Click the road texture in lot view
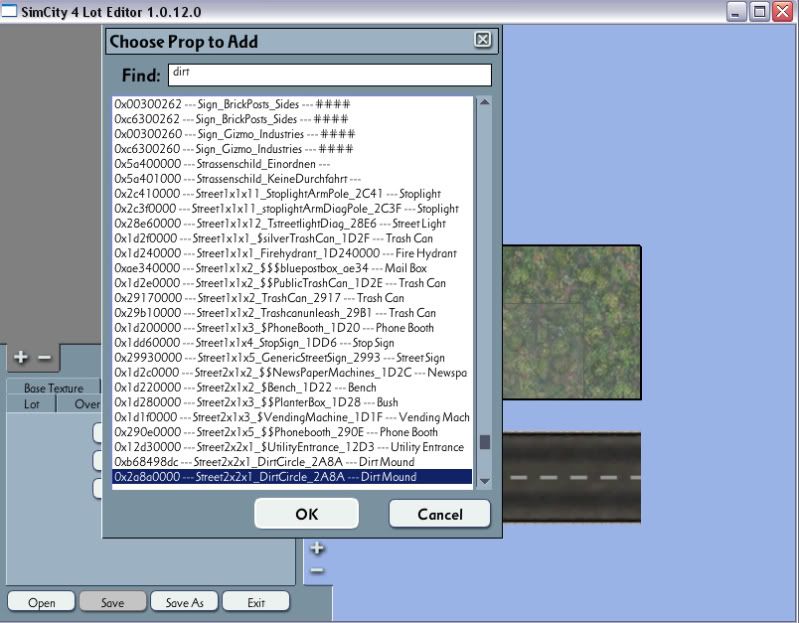Viewport: 799px width, 623px height. point(572,477)
